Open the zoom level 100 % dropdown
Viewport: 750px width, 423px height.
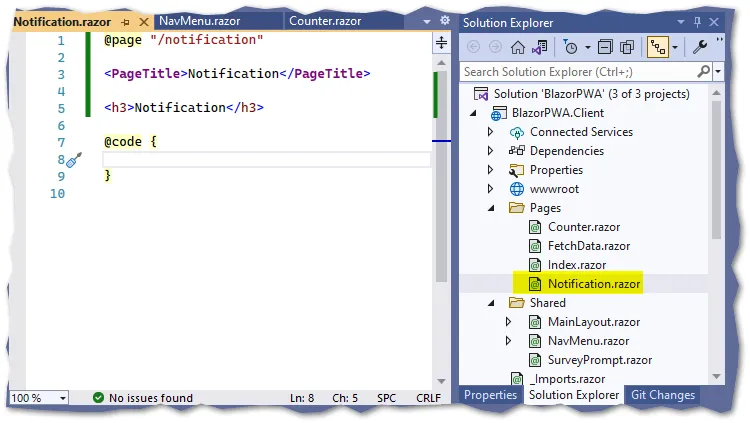(63, 398)
